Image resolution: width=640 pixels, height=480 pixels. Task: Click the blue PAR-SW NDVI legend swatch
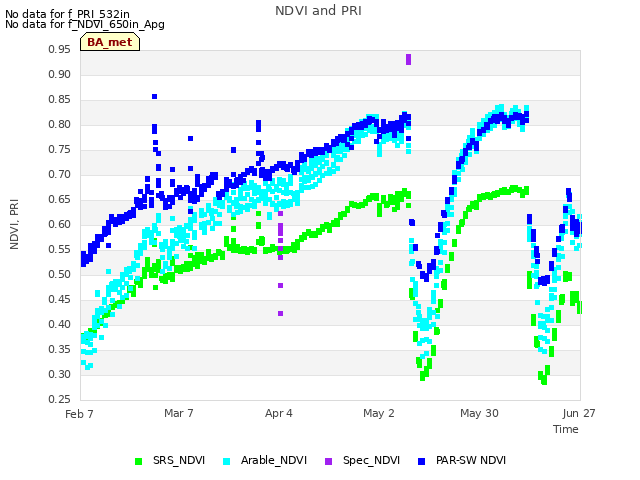pyautogui.click(x=422, y=461)
